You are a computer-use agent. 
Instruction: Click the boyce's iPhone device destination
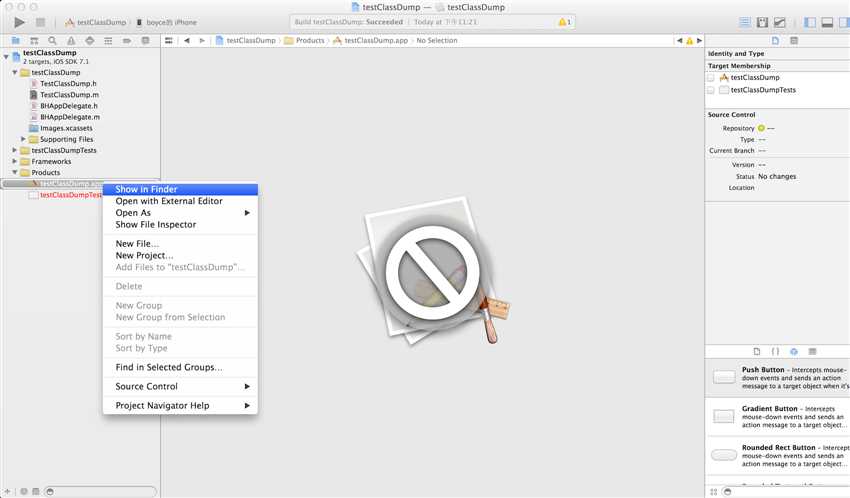click(167, 23)
